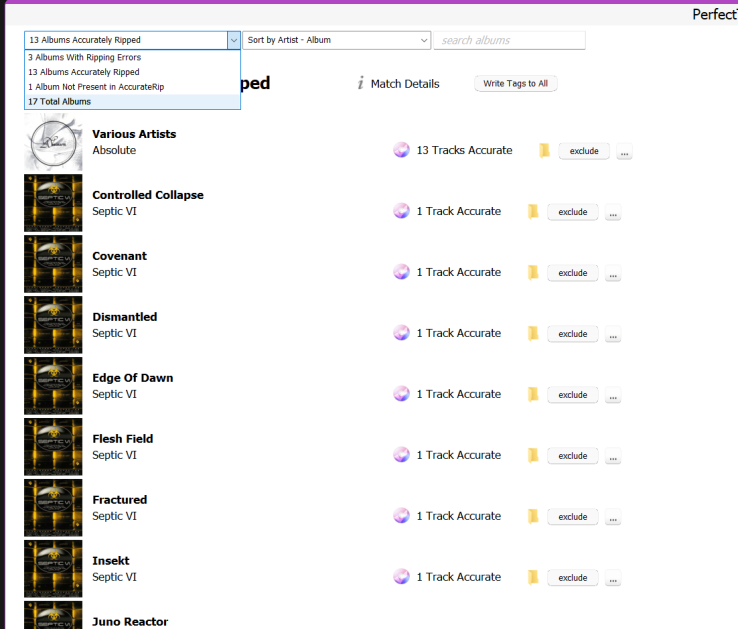Image resolution: width=738 pixels, height=629 pixels.
Task: Open the Sort by Artist - Album dropdown
Action: [336, 40]
